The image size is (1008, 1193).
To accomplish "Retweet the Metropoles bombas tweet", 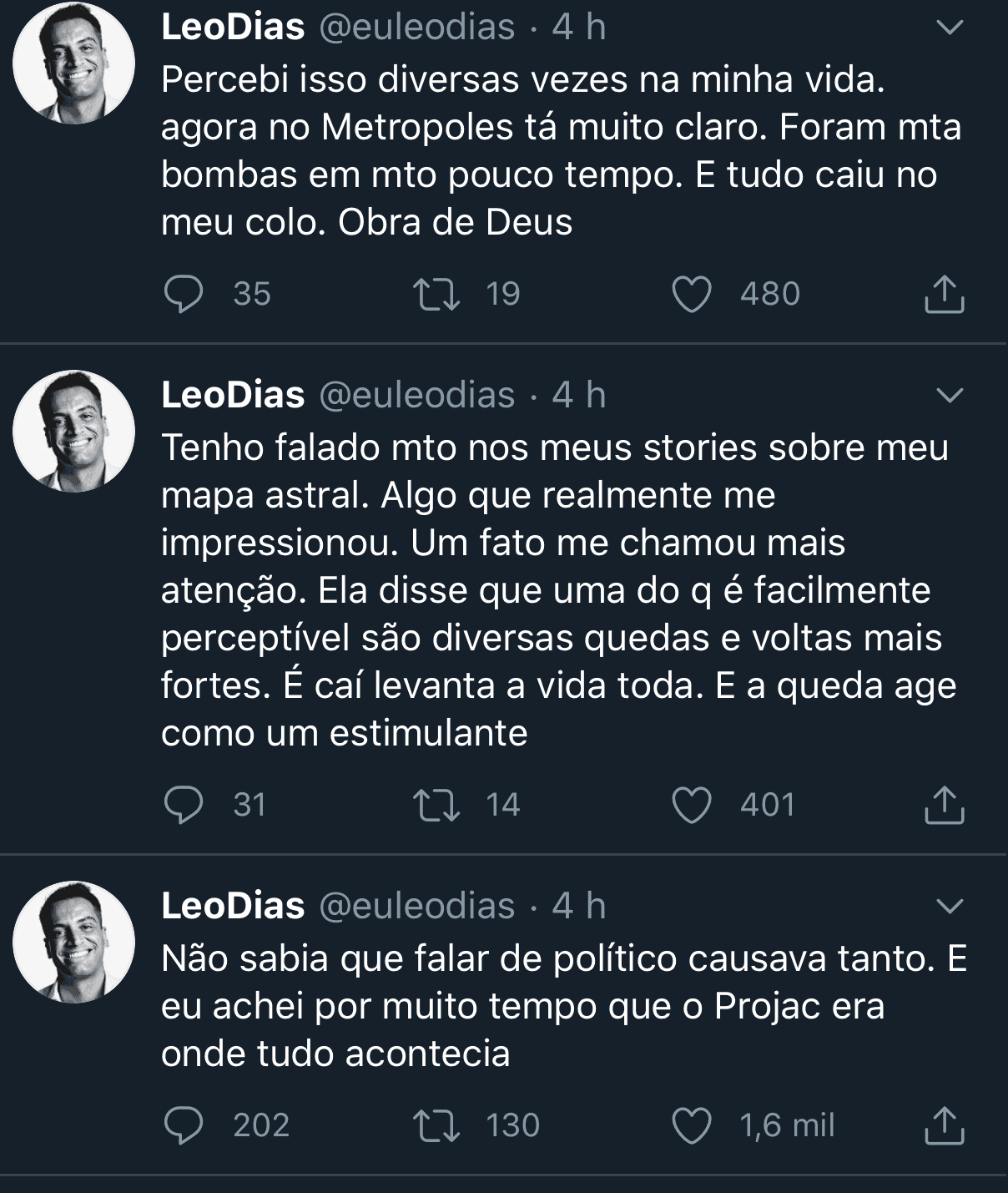I will coord(436,294).
